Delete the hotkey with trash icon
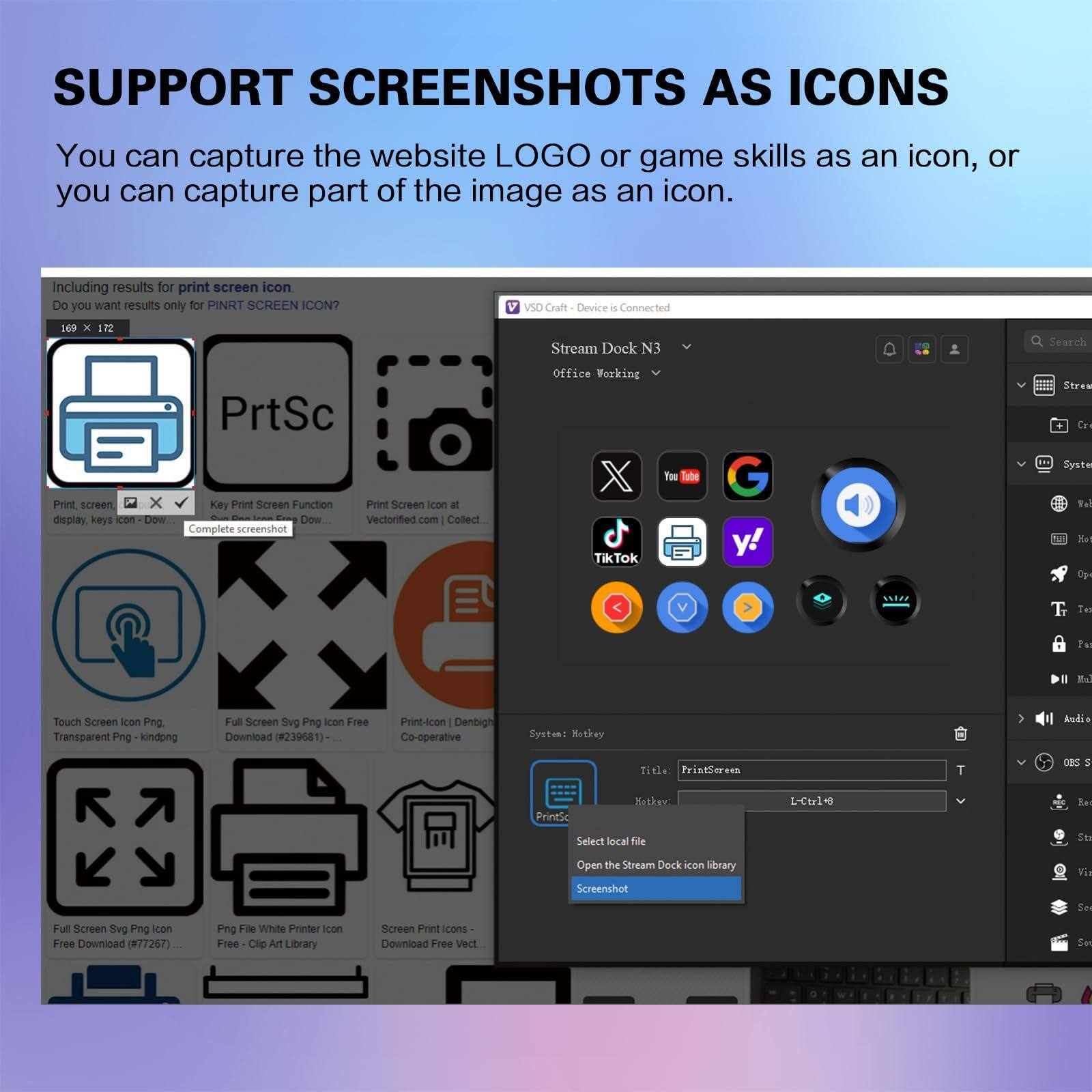 click(x=960, y=734)
